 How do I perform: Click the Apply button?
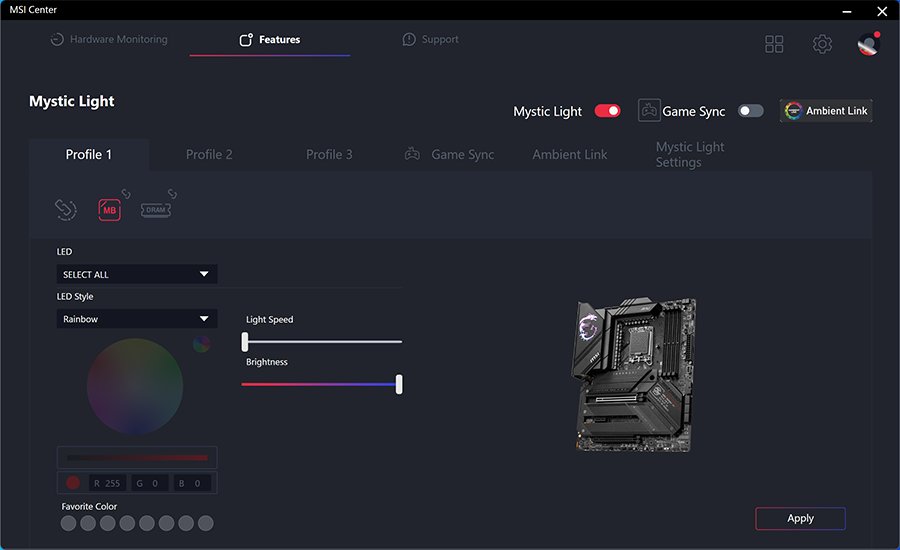point(800,518)
